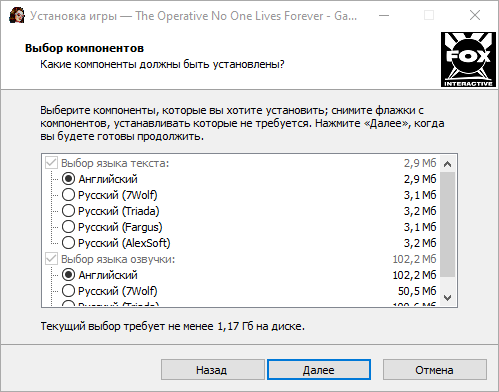Click the scrollbar track below the thumb
This screenshot has width=499, height=392.
[447, 283]
